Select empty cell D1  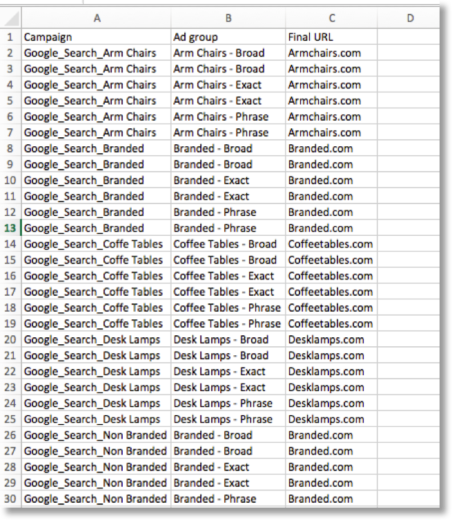[409, 37]
